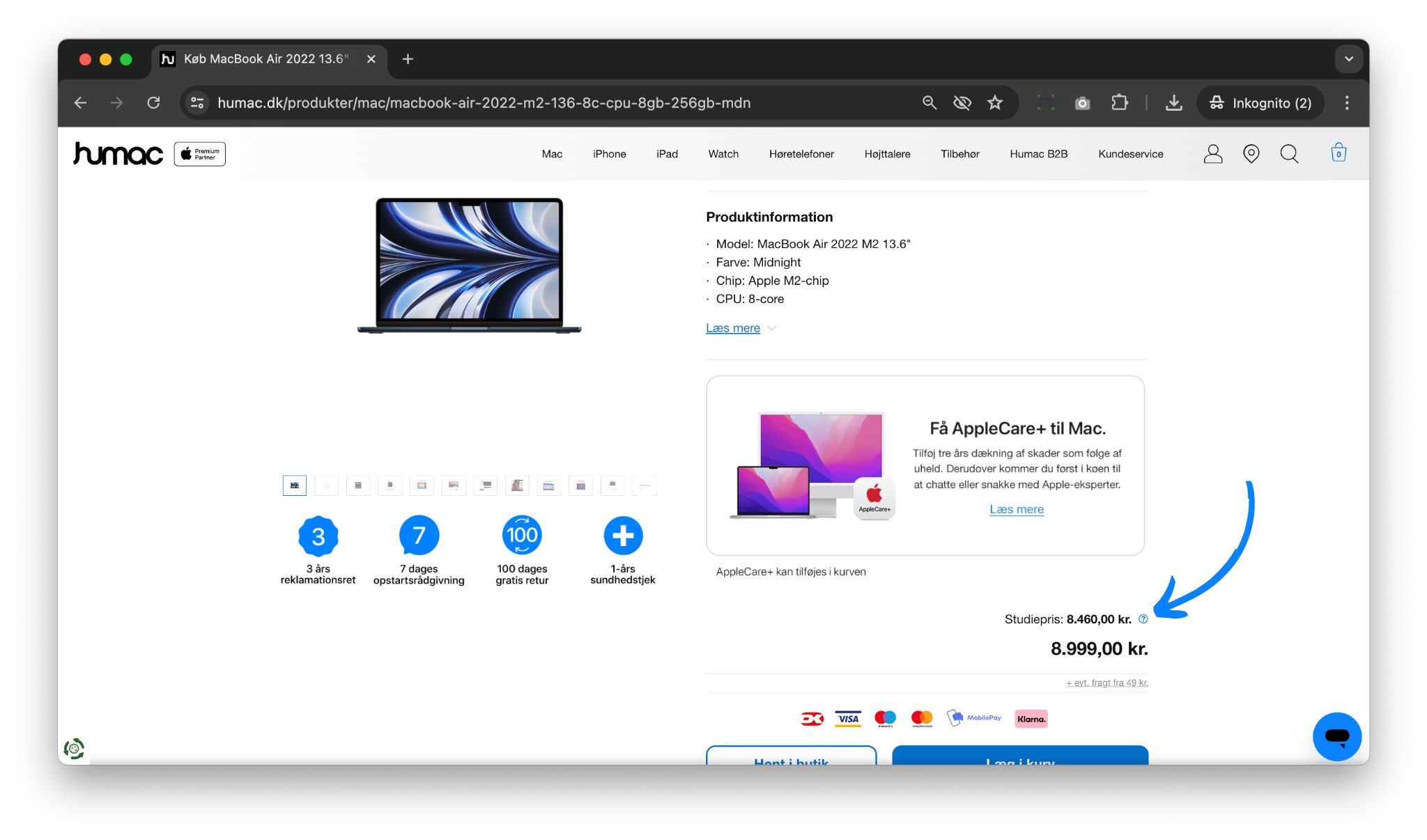This screenshot has width=1427, height=840.
Task: Click the chevron beside Produktinformation Læs mere
Action: tap(771, 329)
